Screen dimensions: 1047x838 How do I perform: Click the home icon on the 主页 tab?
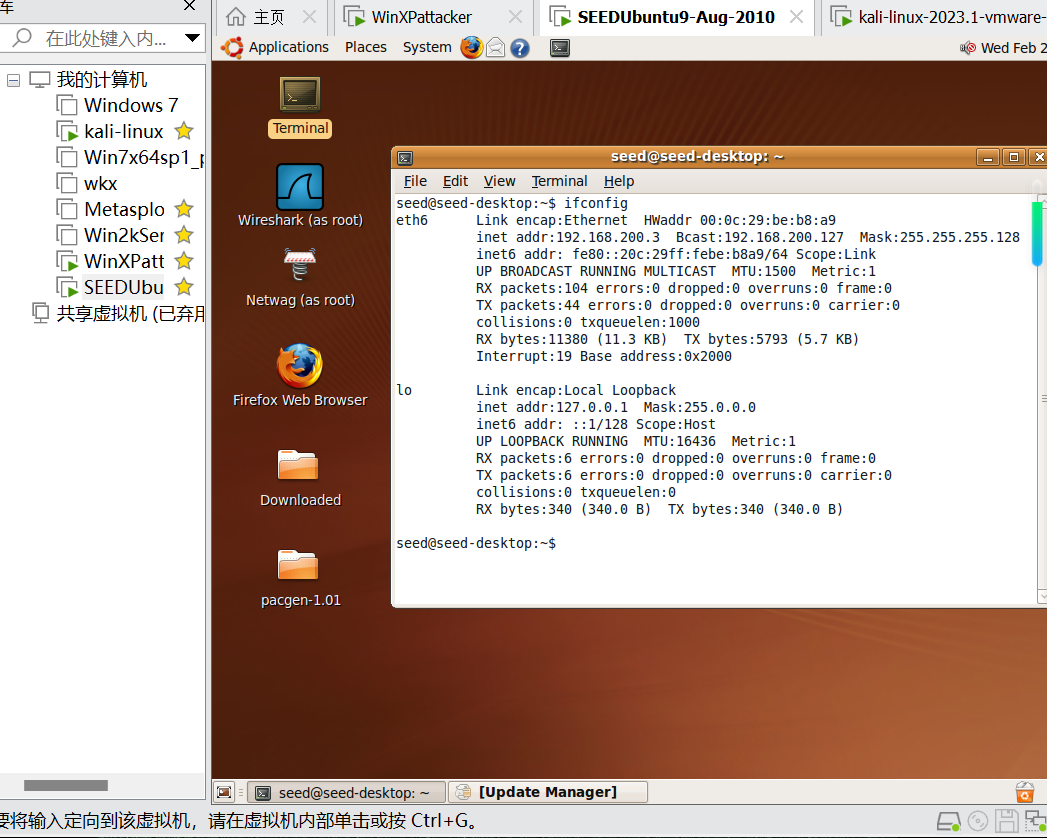click(236, 17)
